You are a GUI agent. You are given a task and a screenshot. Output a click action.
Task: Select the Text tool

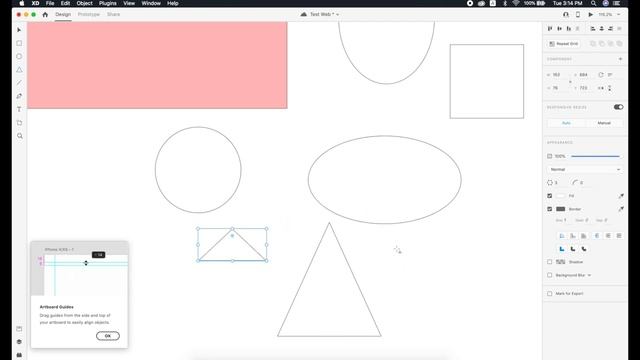click(19, 109)
